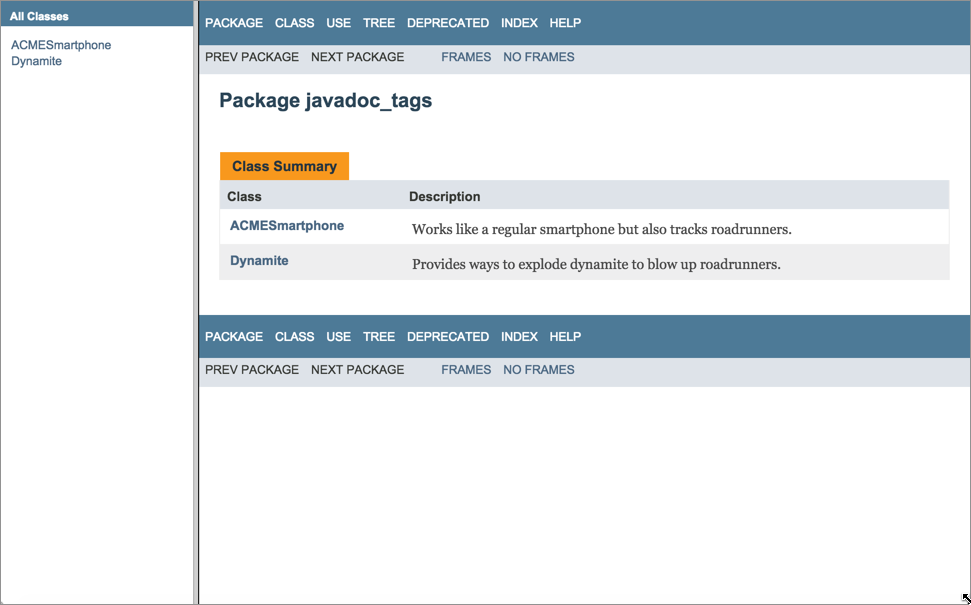Open USE in the bottom navigation bar
The width and height of the screenshot is (971, 605).
point(338,337)
